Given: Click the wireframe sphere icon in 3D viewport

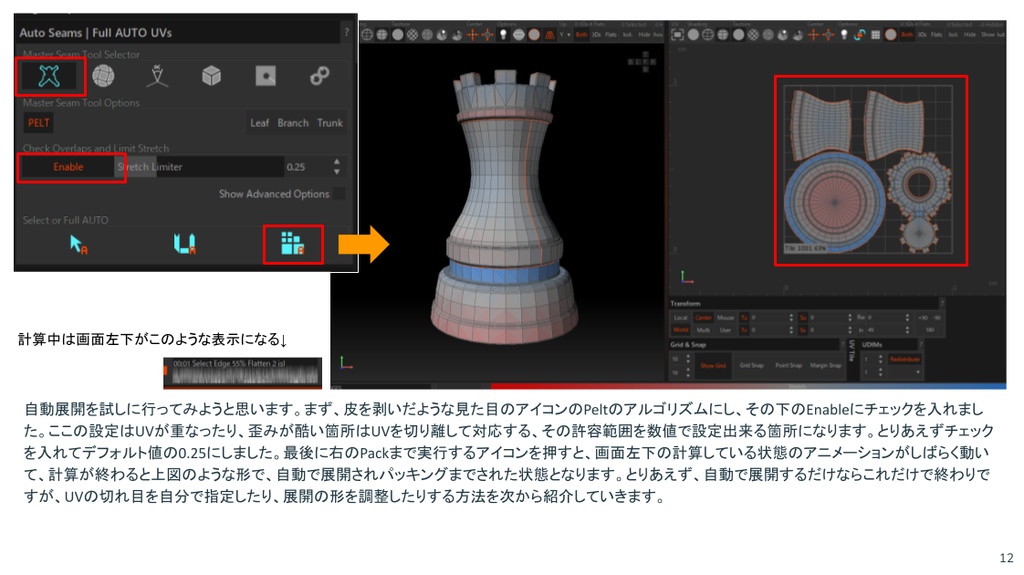Looking at the screenshot, I should (367, 35).
